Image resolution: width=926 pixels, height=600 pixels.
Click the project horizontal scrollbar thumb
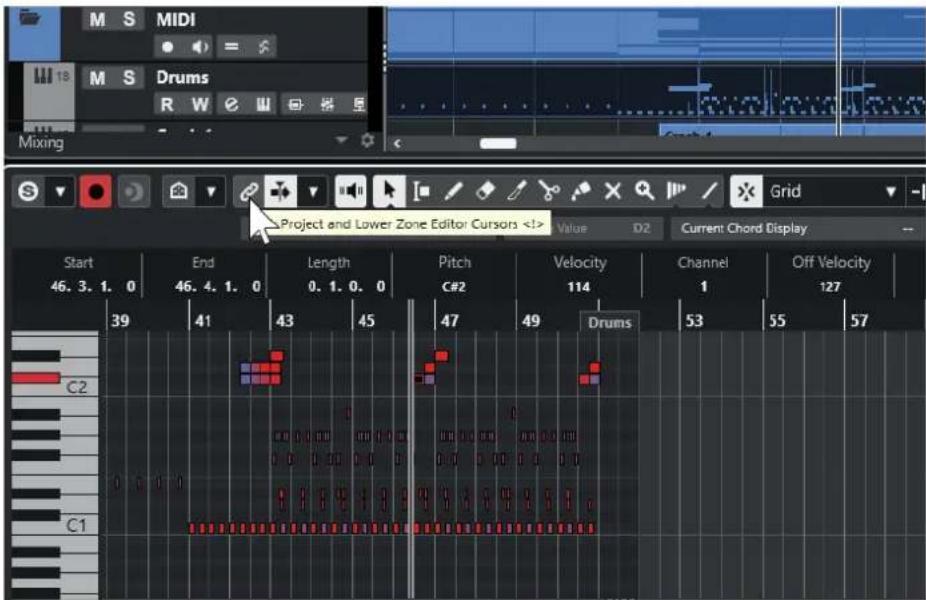(498, 144)
